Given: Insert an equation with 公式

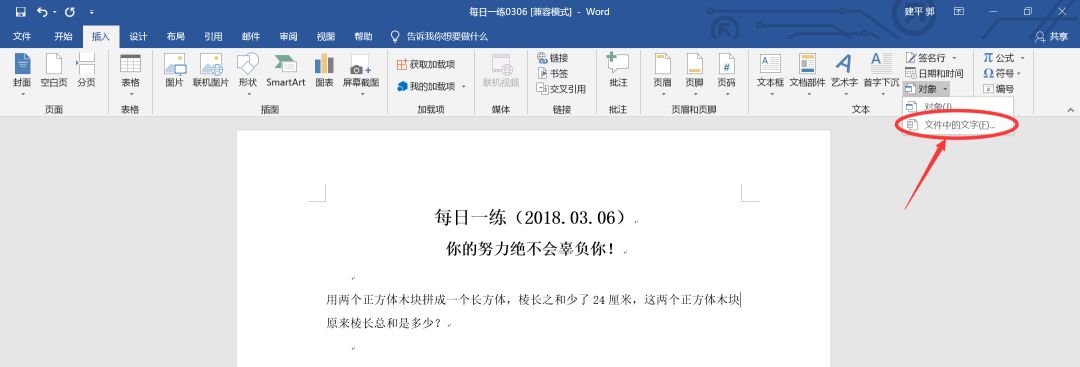Looking at the screenshot, I should (1003, 58).
